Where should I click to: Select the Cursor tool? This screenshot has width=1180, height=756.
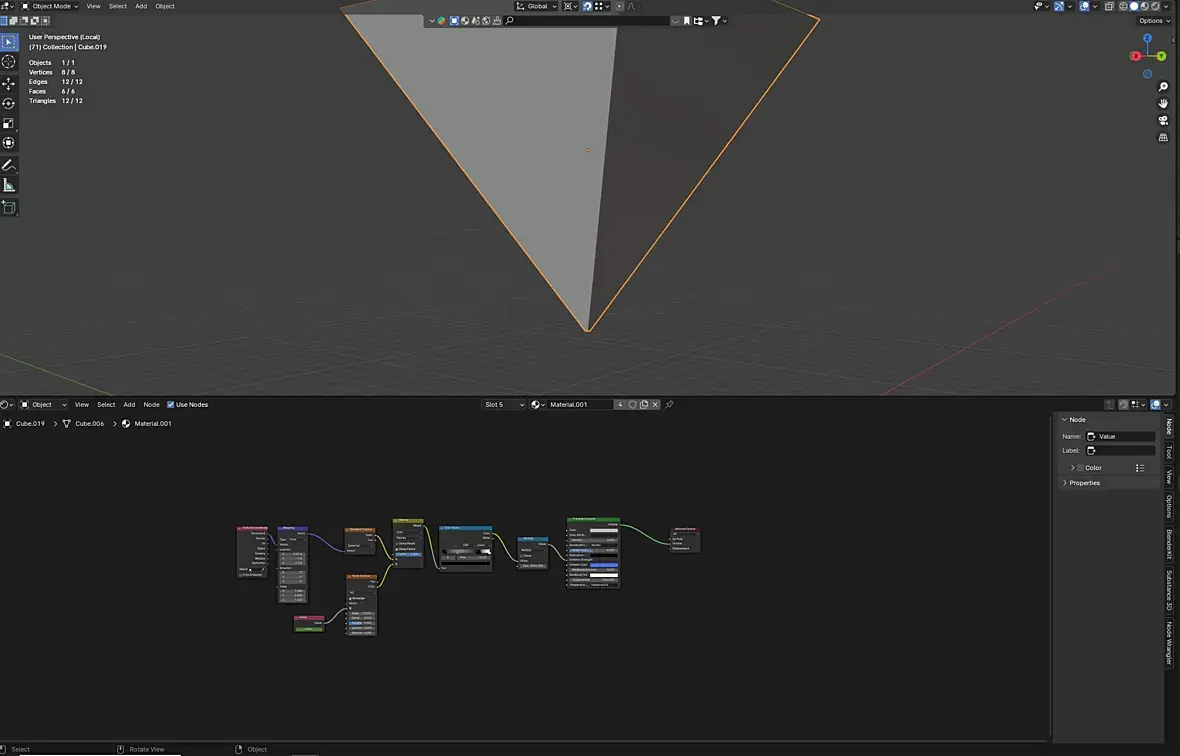(x=9, y=62)
